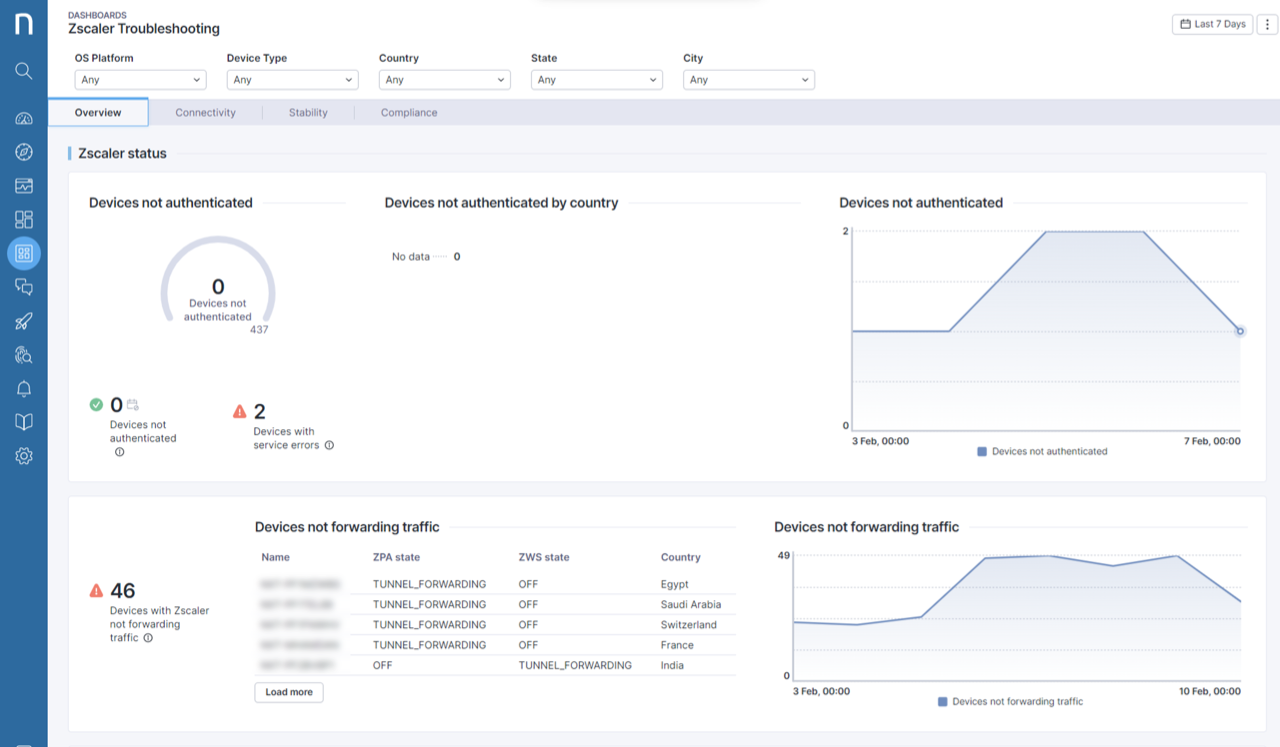Click the rocket Remote Actions sidebar icon
Image resolution: width=1280 pixels, height=747 pixels.
(x=24, y=320)
